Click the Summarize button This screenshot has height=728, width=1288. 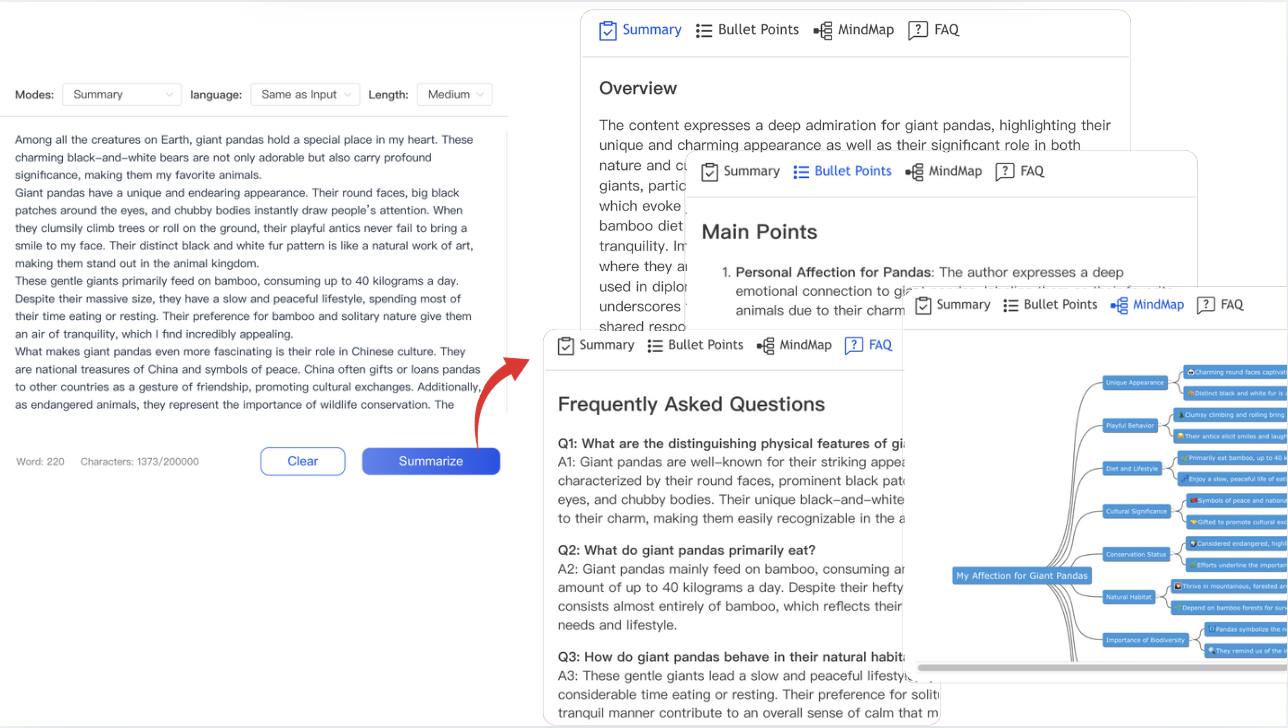(x=431, y=461)
